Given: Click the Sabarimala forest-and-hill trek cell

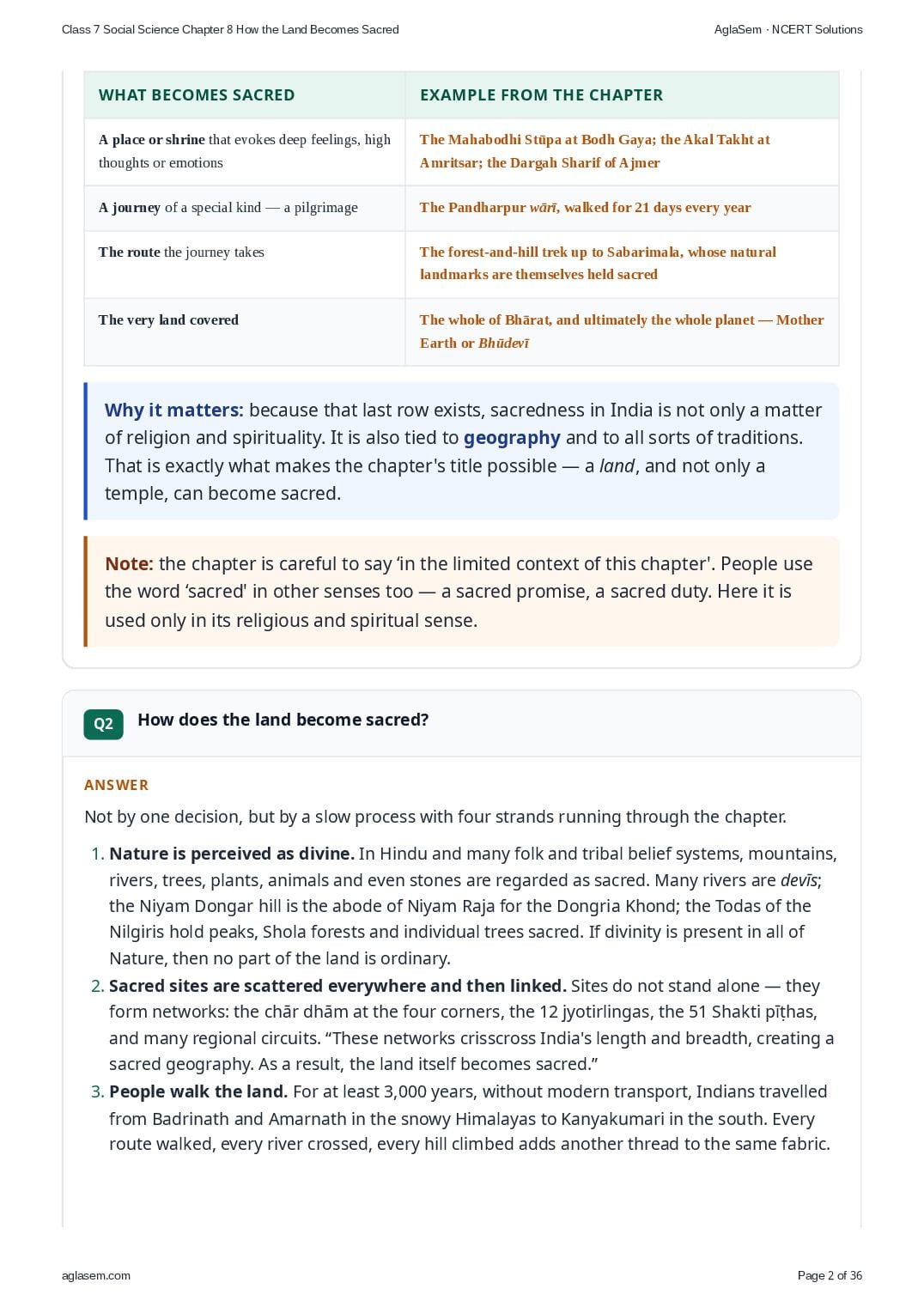Looking at the screenshot, I should click(622, 264).
